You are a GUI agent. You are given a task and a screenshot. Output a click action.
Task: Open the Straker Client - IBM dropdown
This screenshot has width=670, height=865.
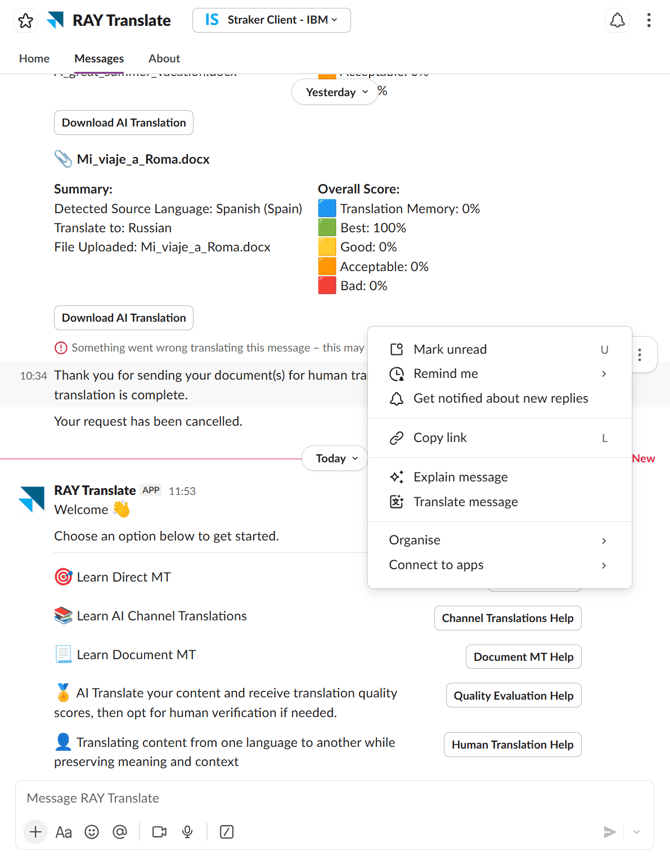pyautogui.click(x=271, y=20)
